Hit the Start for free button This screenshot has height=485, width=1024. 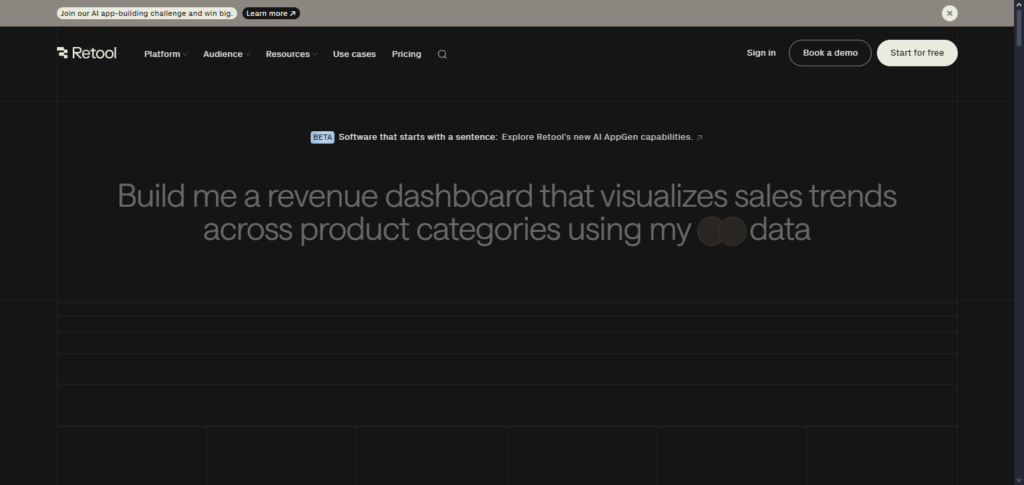coord(917,53)
